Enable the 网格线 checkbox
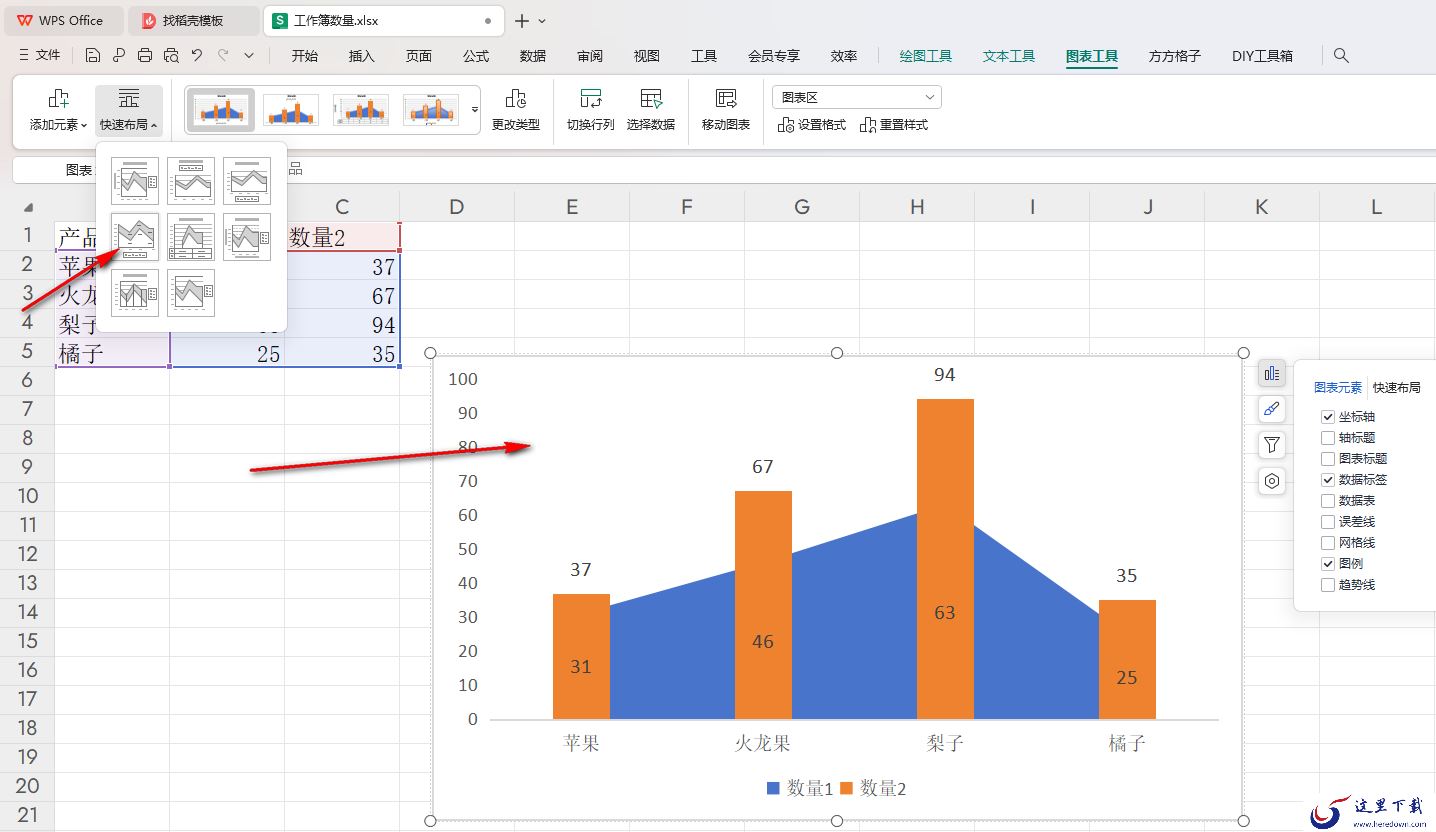 pyautogui.click(x=1328, y=543)
